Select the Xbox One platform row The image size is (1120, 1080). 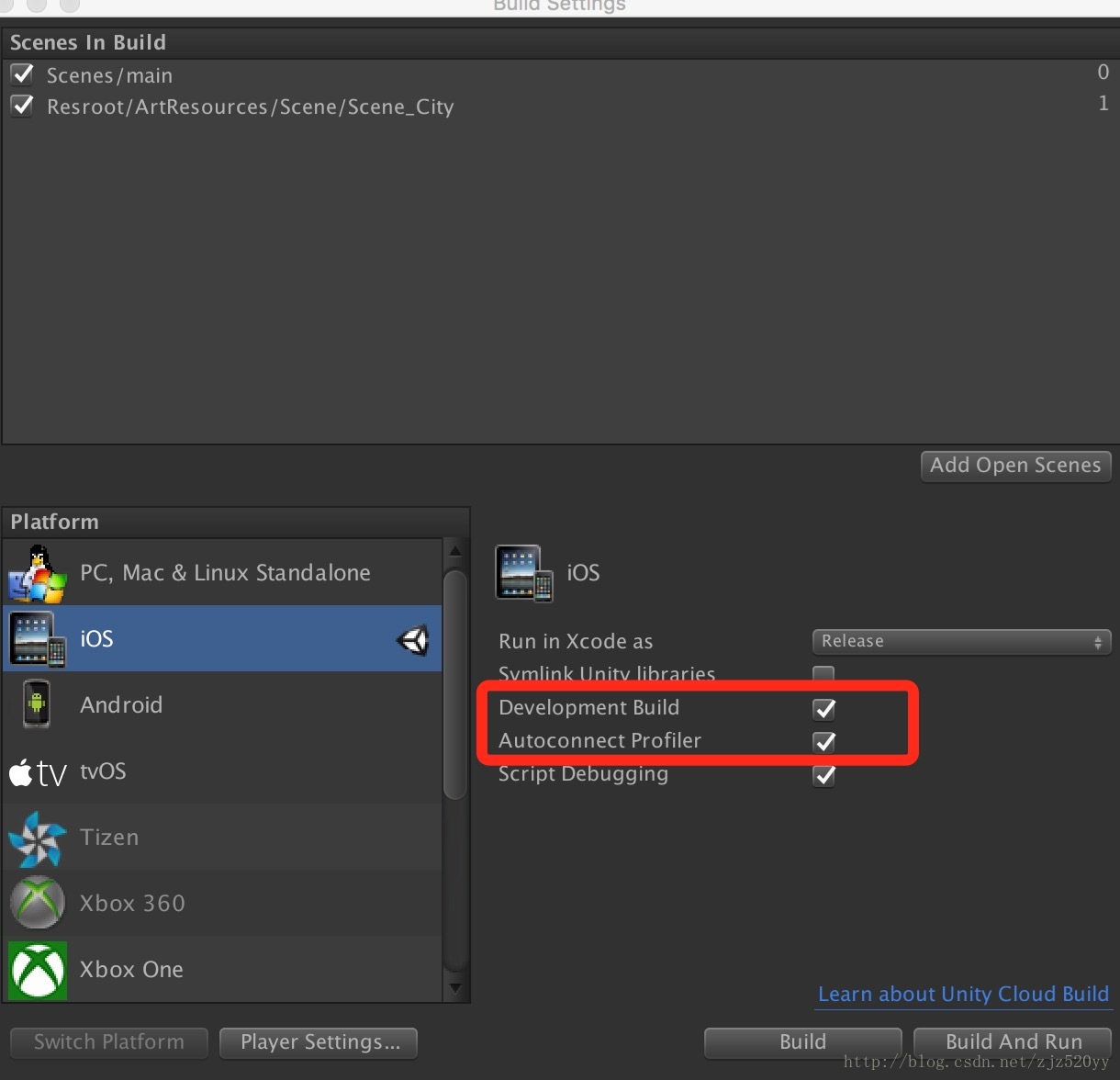pos(223,970)
